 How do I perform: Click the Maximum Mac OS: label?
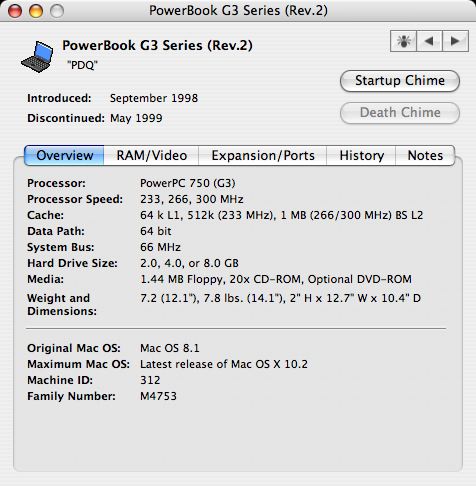(x=78, y=364)
